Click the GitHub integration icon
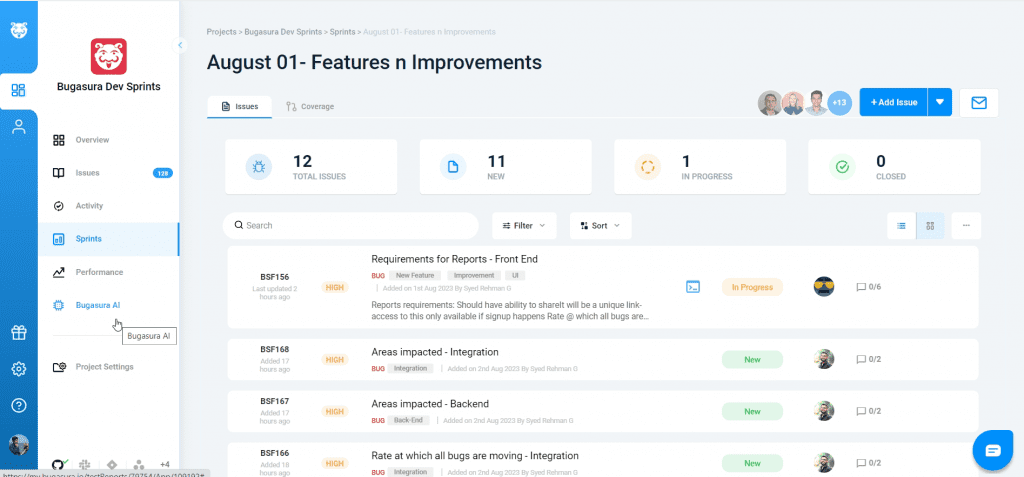 [59, 465]
